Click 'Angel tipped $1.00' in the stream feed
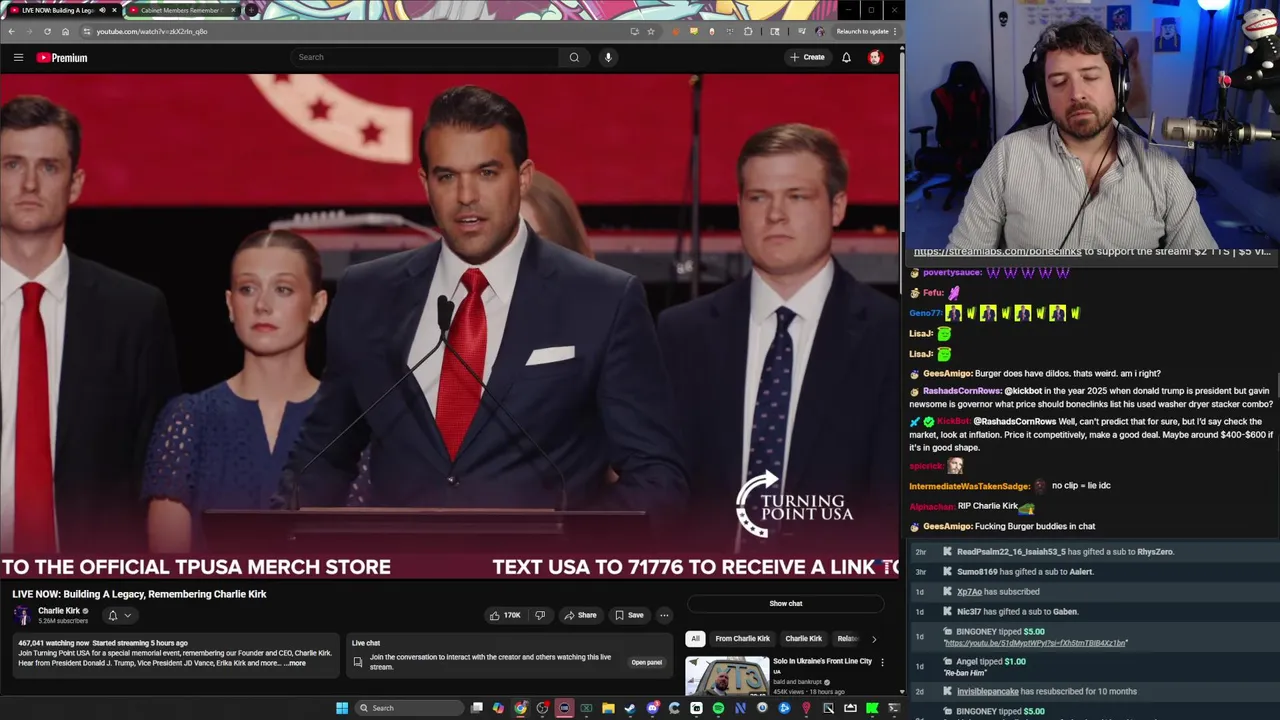This screenshot has height=720, width=1280. [991, 661]
